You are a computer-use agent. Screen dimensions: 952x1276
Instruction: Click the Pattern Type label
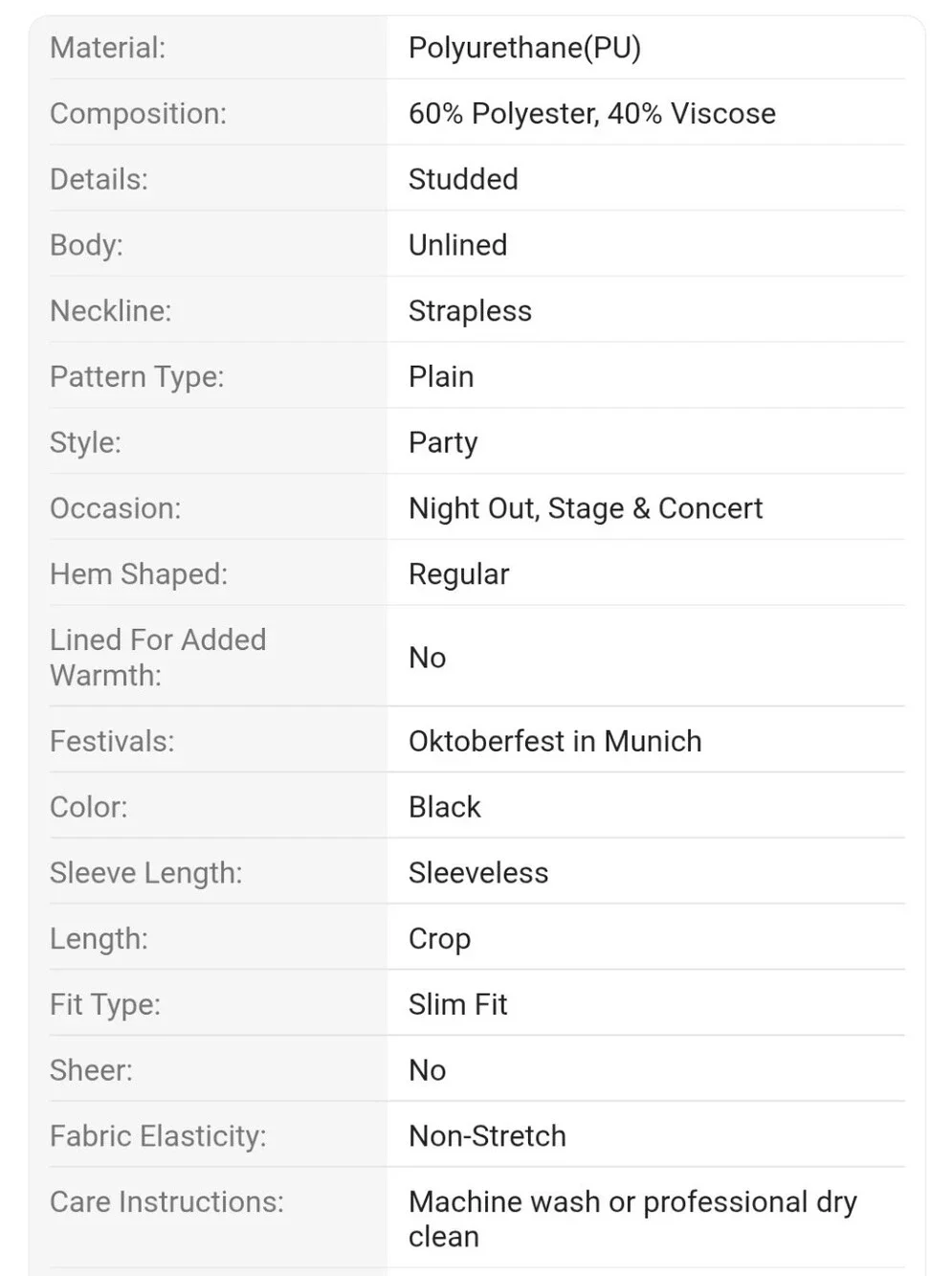click(137, 377)
